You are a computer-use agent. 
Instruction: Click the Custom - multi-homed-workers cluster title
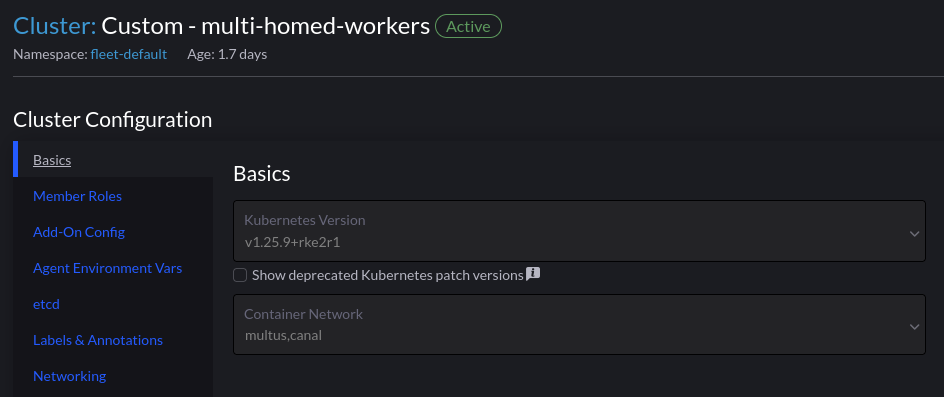pos(266,26)
